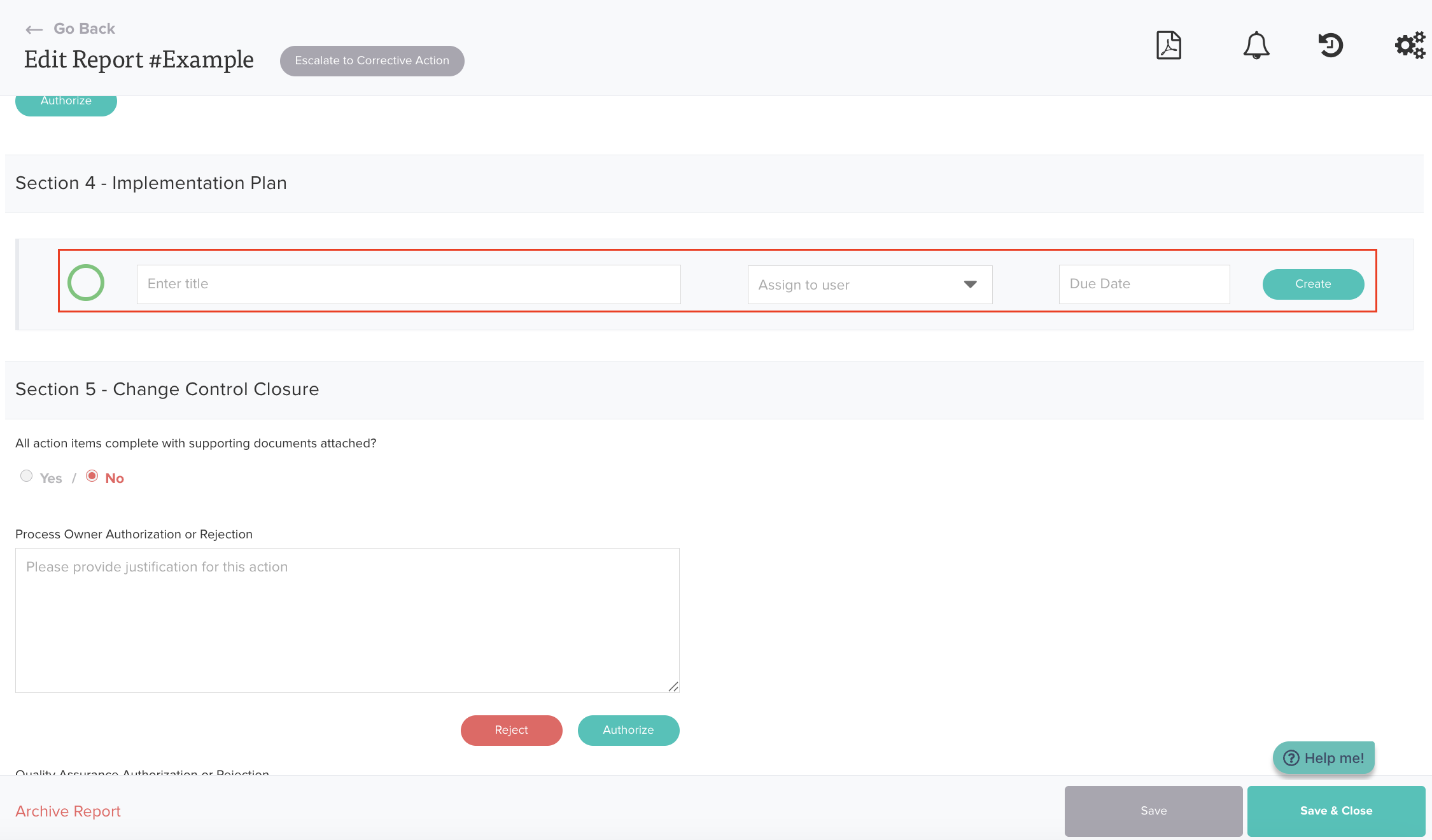Click the Assign to user arrow

(970, 284)
